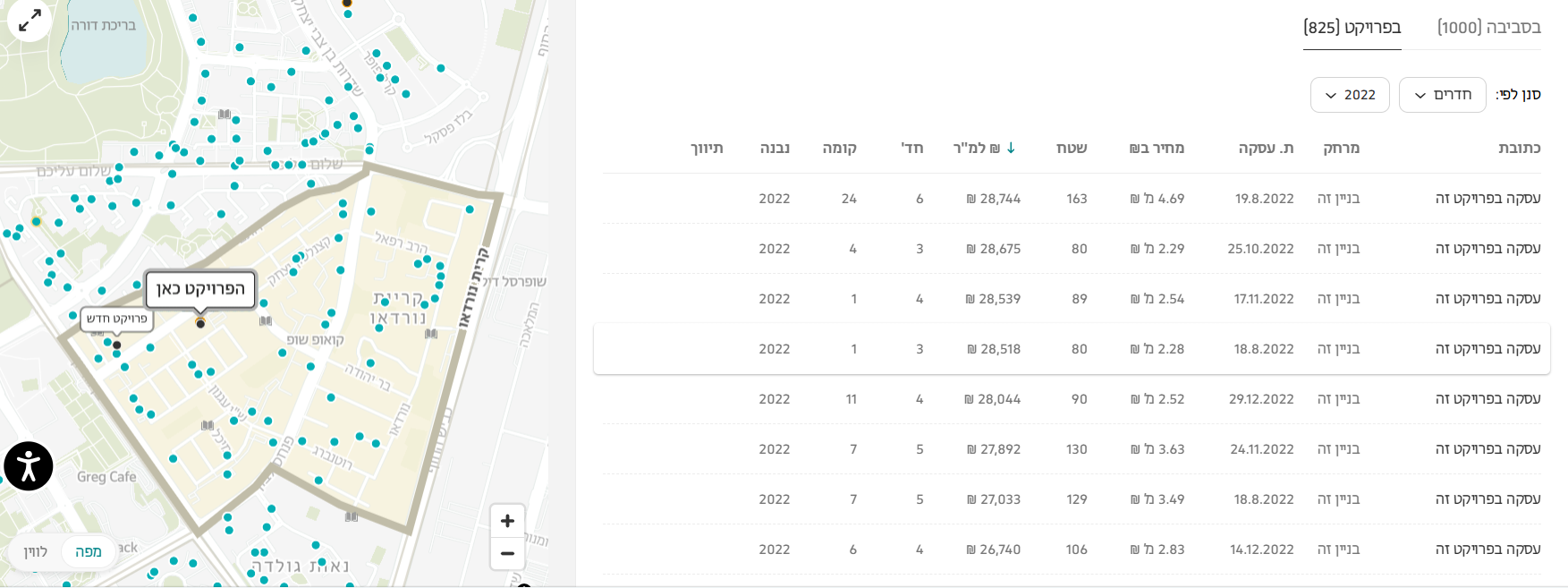Open the accessibility menu icon
Screen dimensions: 1568x588
point(29,466)
